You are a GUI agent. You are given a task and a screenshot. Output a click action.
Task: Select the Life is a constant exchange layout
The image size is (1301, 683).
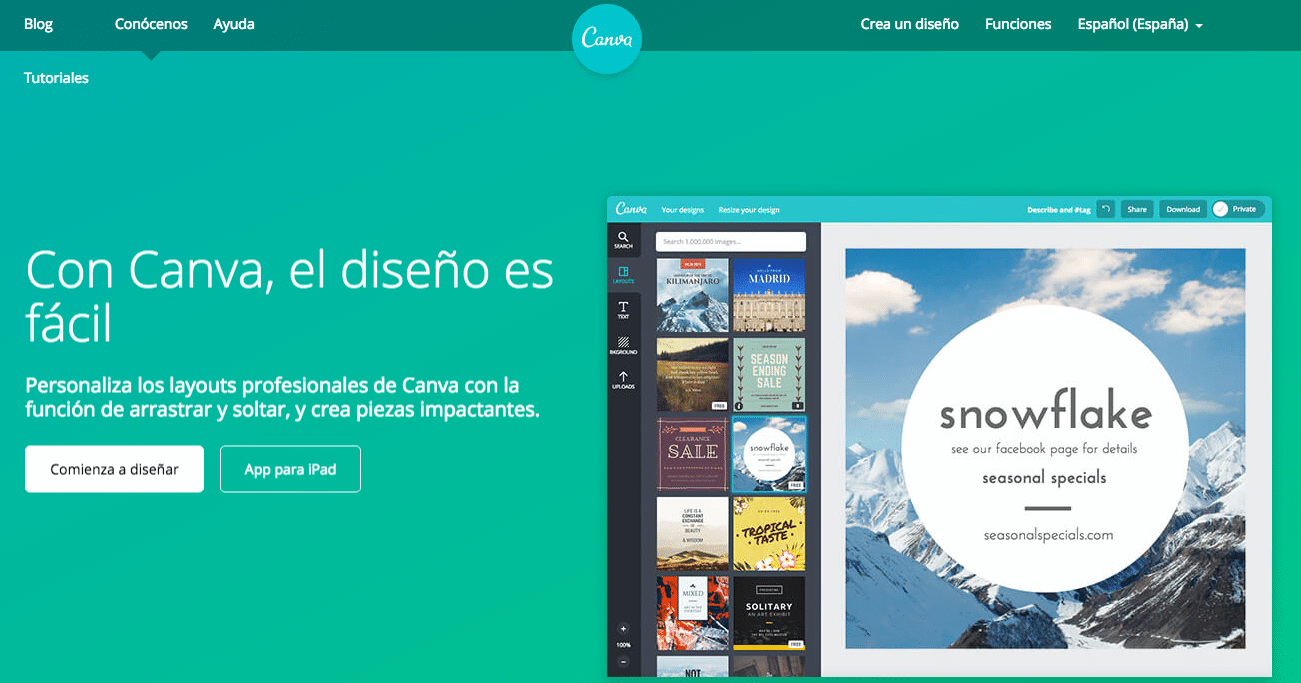[693, 533]
